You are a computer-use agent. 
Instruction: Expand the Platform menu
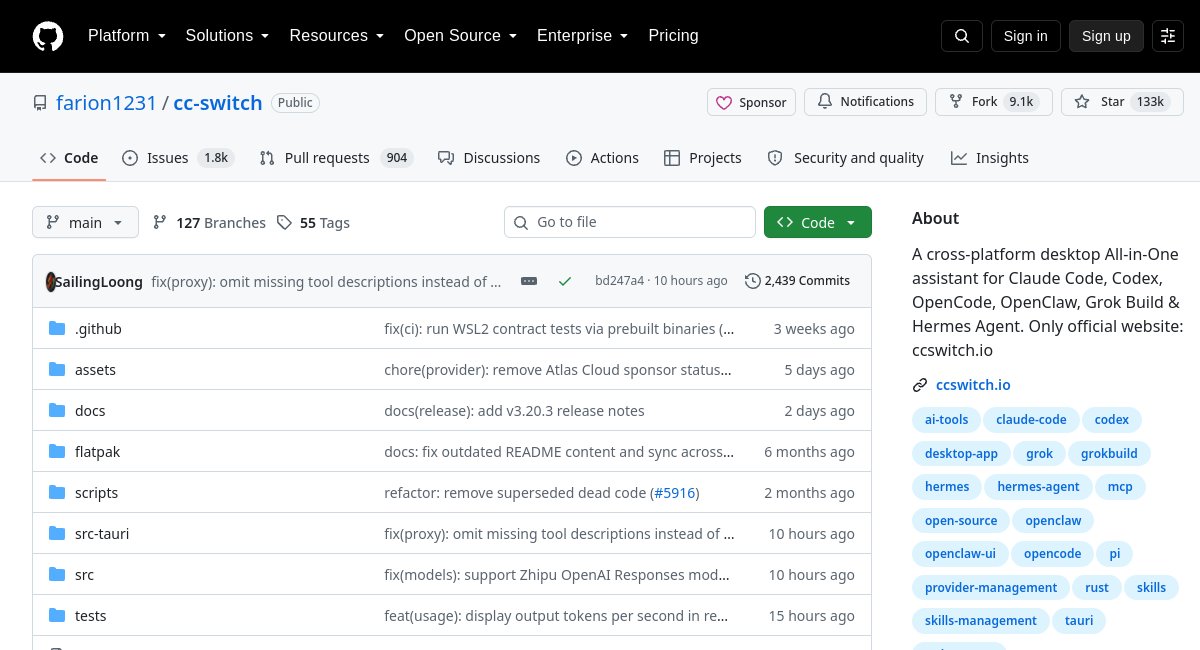point(126,36)
